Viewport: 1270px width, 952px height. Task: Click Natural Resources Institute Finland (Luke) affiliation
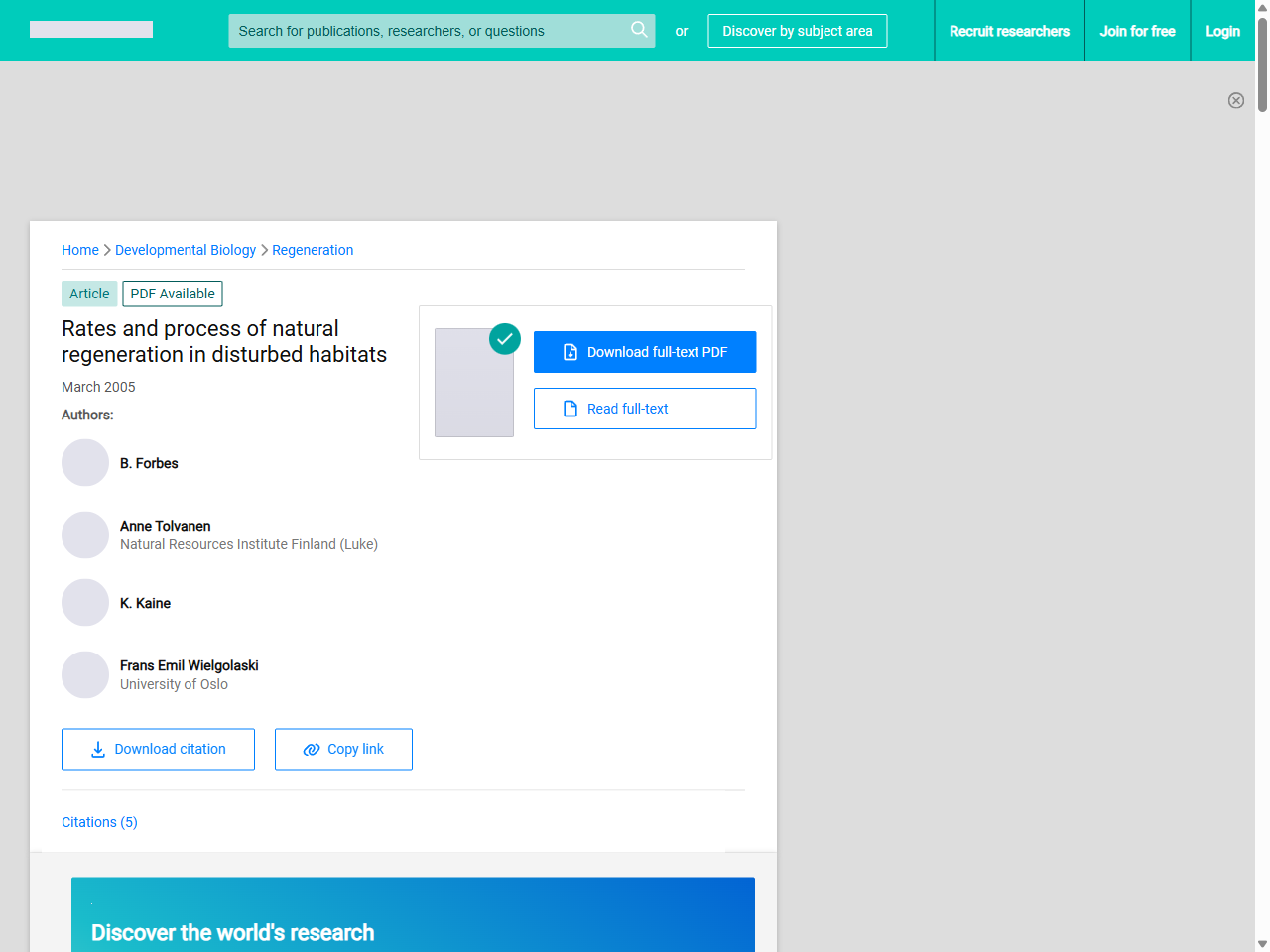[249, 544]
